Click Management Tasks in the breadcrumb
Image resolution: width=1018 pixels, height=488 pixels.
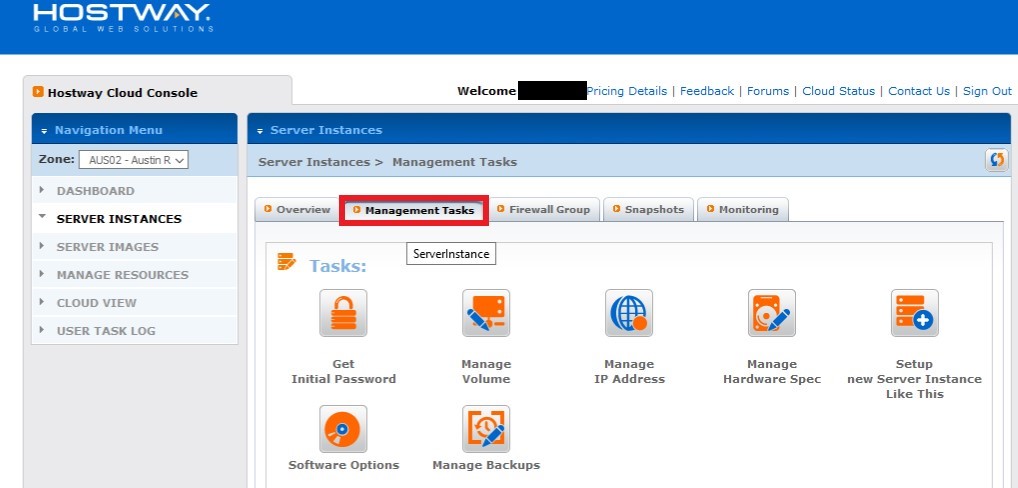(x=454, y=162)
